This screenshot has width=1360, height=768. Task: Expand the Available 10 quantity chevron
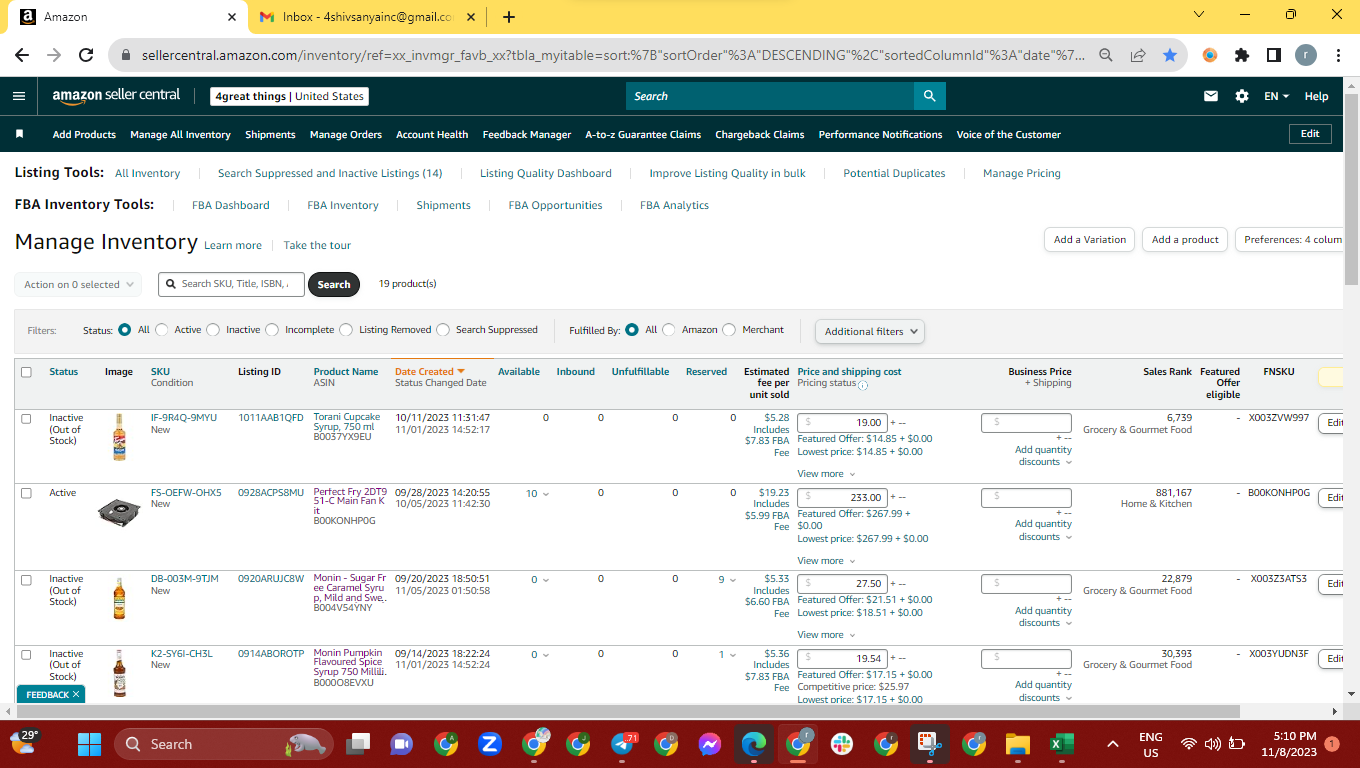pyautogui.click(x=546, y=494)
